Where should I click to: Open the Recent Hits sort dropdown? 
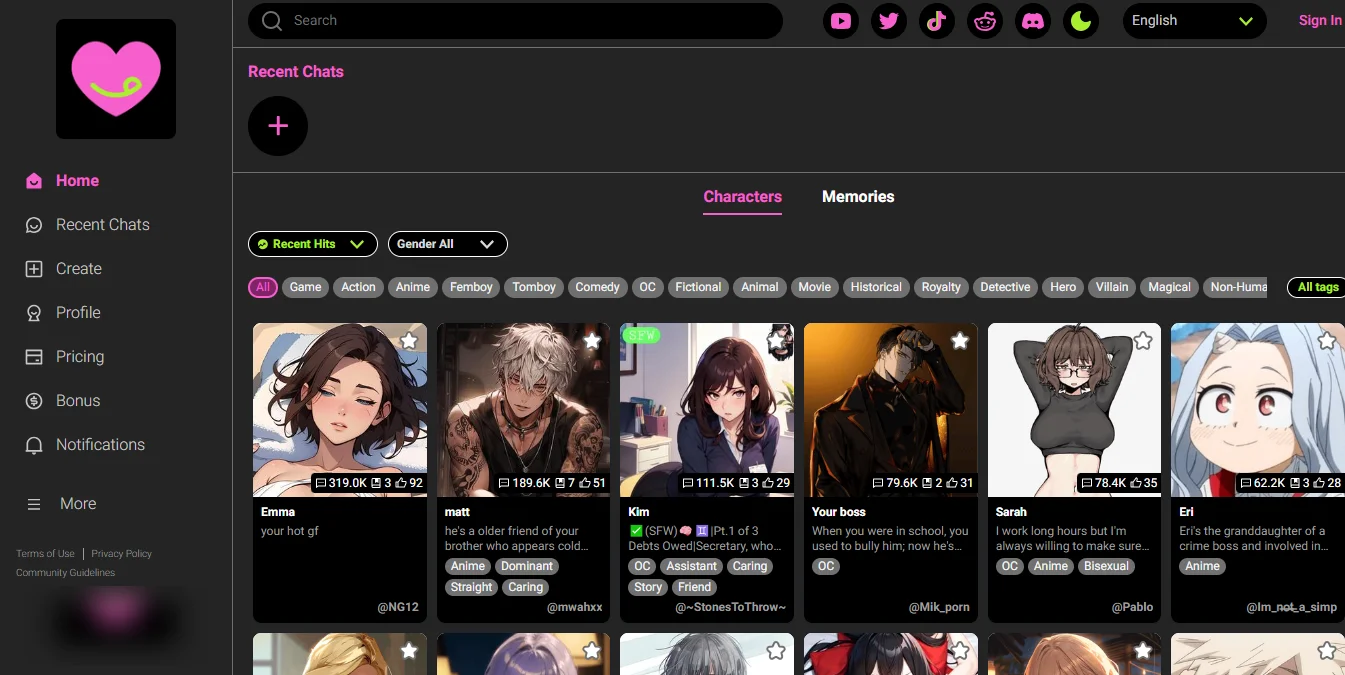[312, 244]
